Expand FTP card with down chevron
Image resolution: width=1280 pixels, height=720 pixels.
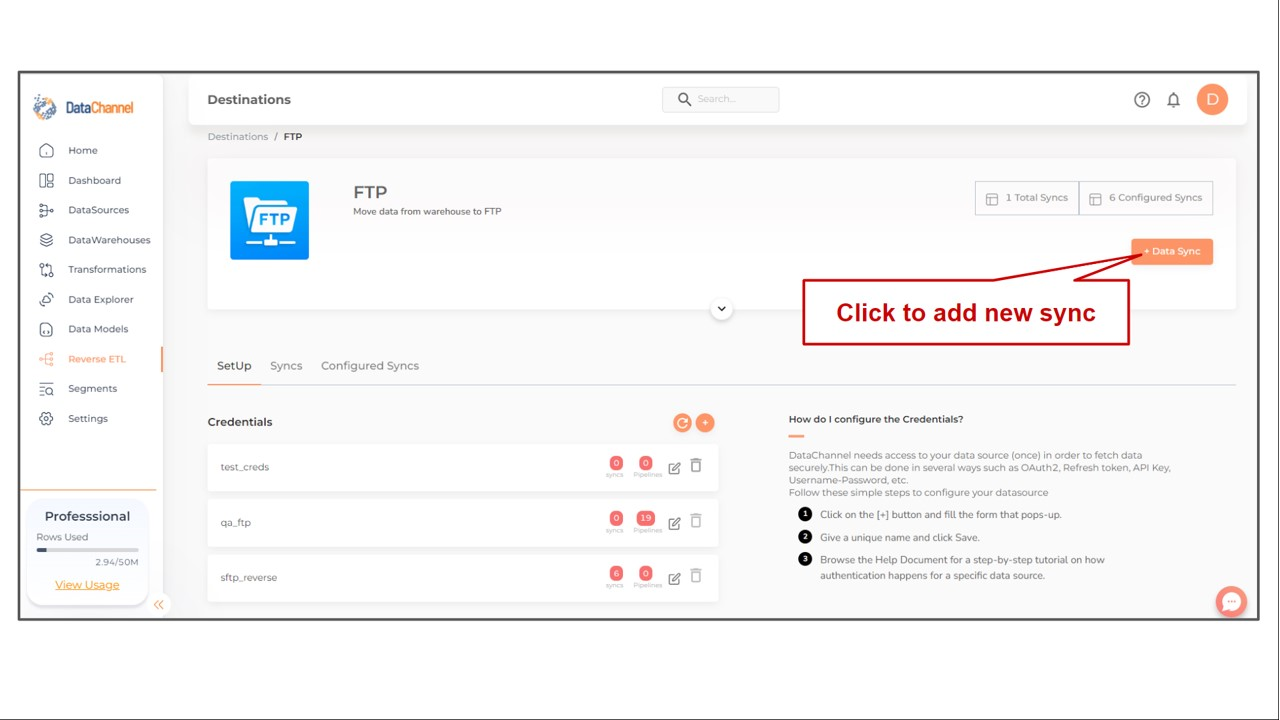coord(721,309)
